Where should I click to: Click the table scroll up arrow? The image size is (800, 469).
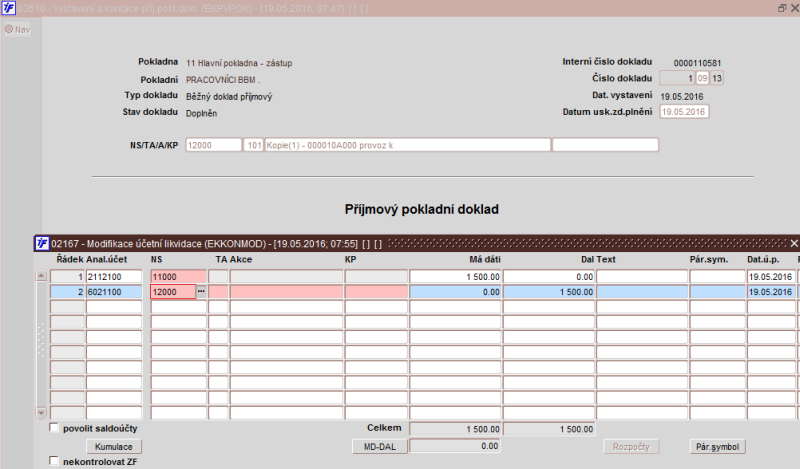click(x=41, y=276)
